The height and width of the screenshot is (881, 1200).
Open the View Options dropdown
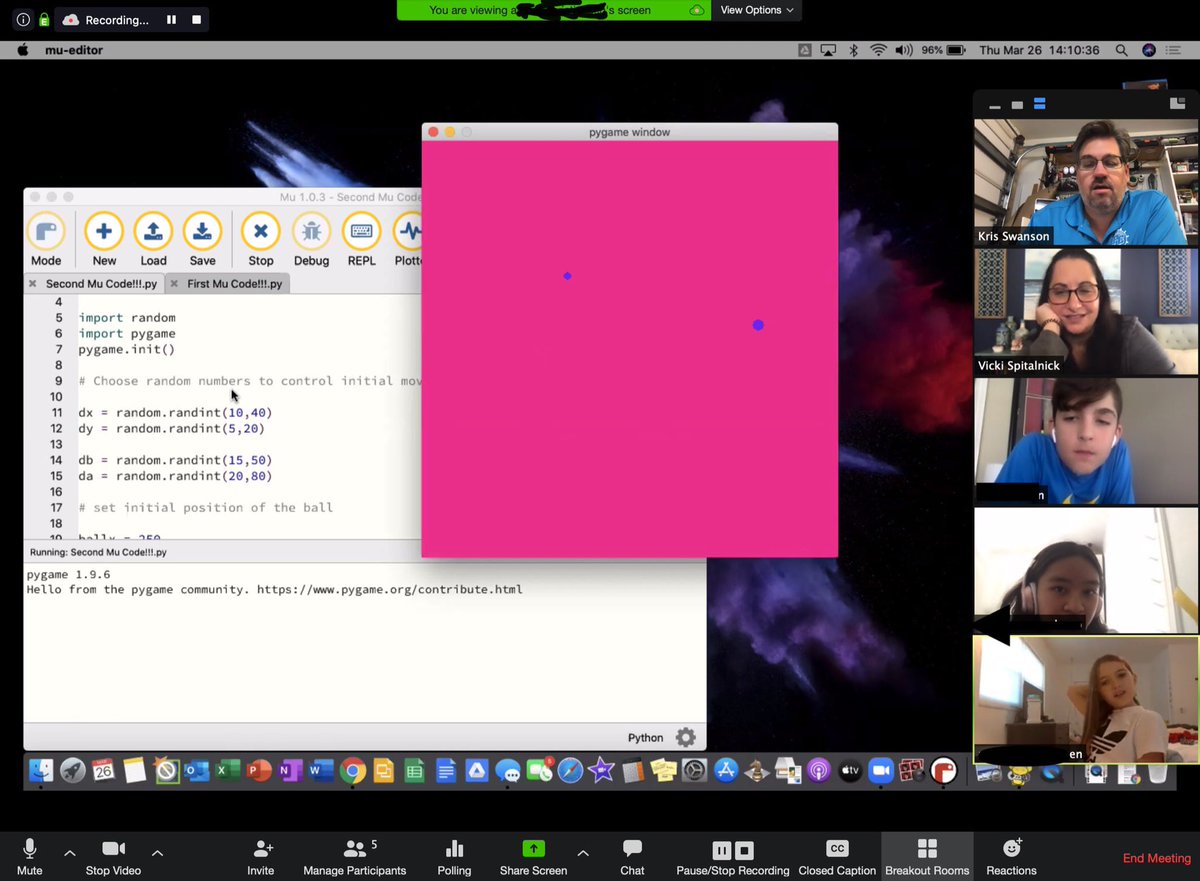coord(757,10)
